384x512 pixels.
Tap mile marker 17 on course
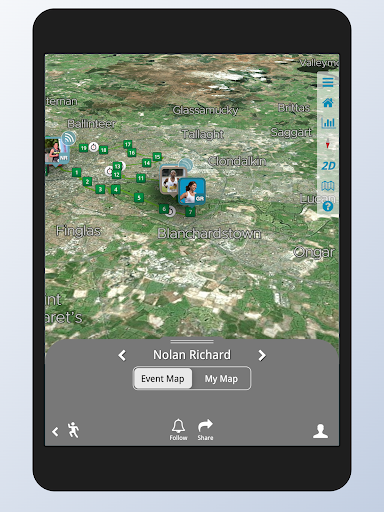pos(127,144)
